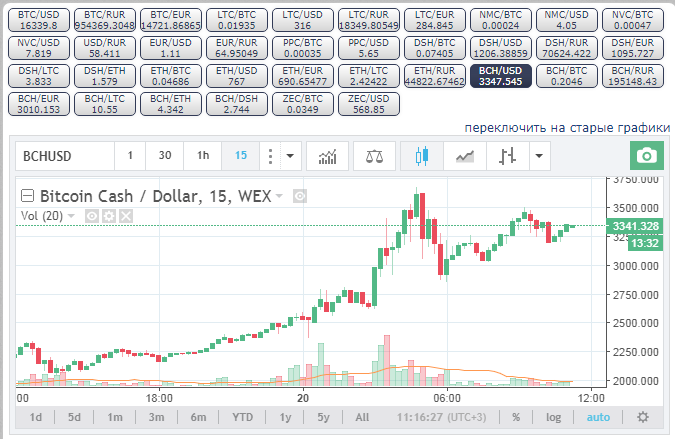675x439 pixels.
Task: Select the BCH/LTC pair
Action: (105, 104)
